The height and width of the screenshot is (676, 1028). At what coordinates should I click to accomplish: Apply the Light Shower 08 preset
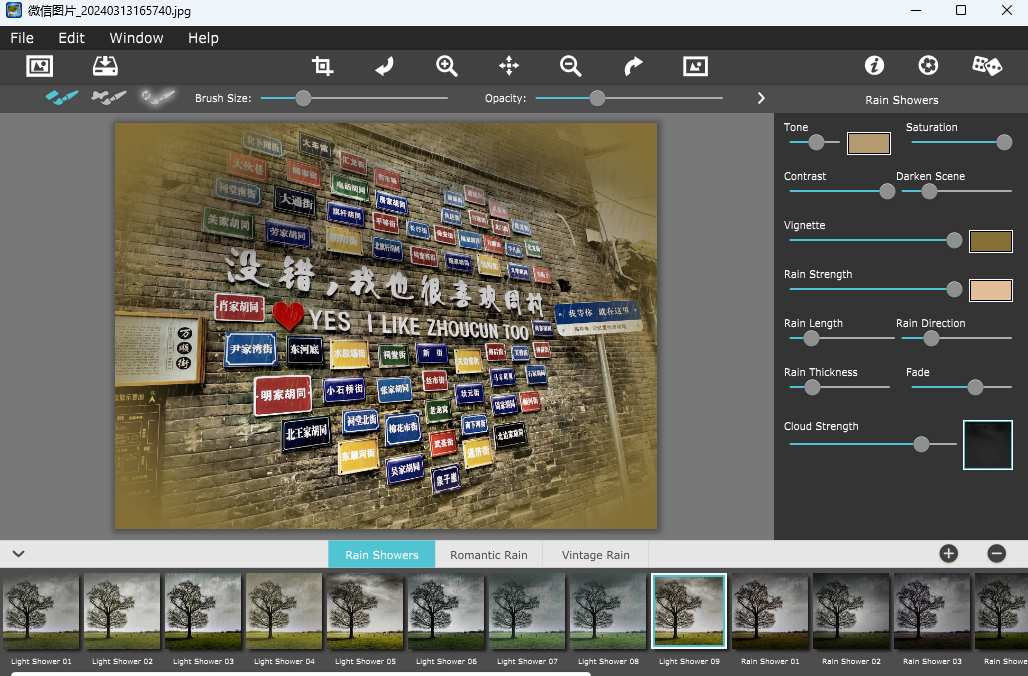point(608,611)
